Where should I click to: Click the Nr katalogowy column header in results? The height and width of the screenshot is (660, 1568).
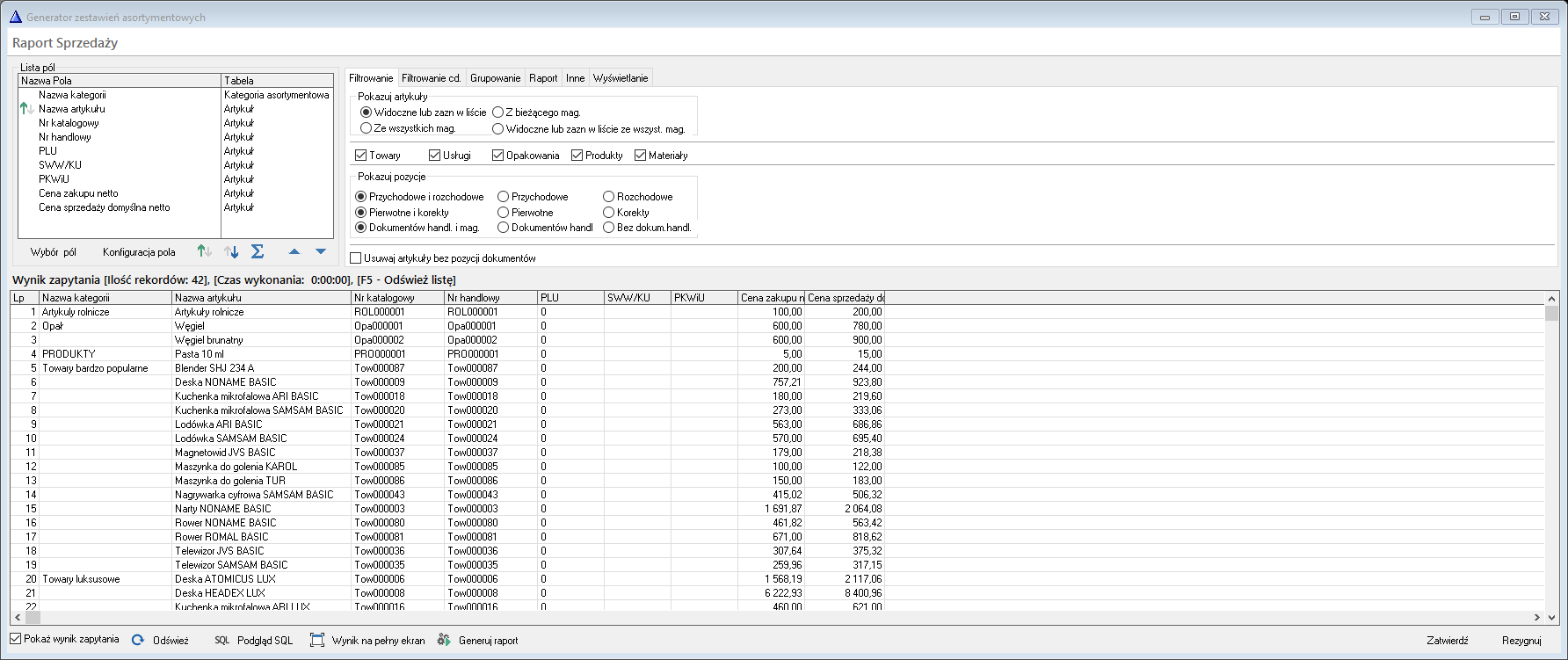point(397,298)
